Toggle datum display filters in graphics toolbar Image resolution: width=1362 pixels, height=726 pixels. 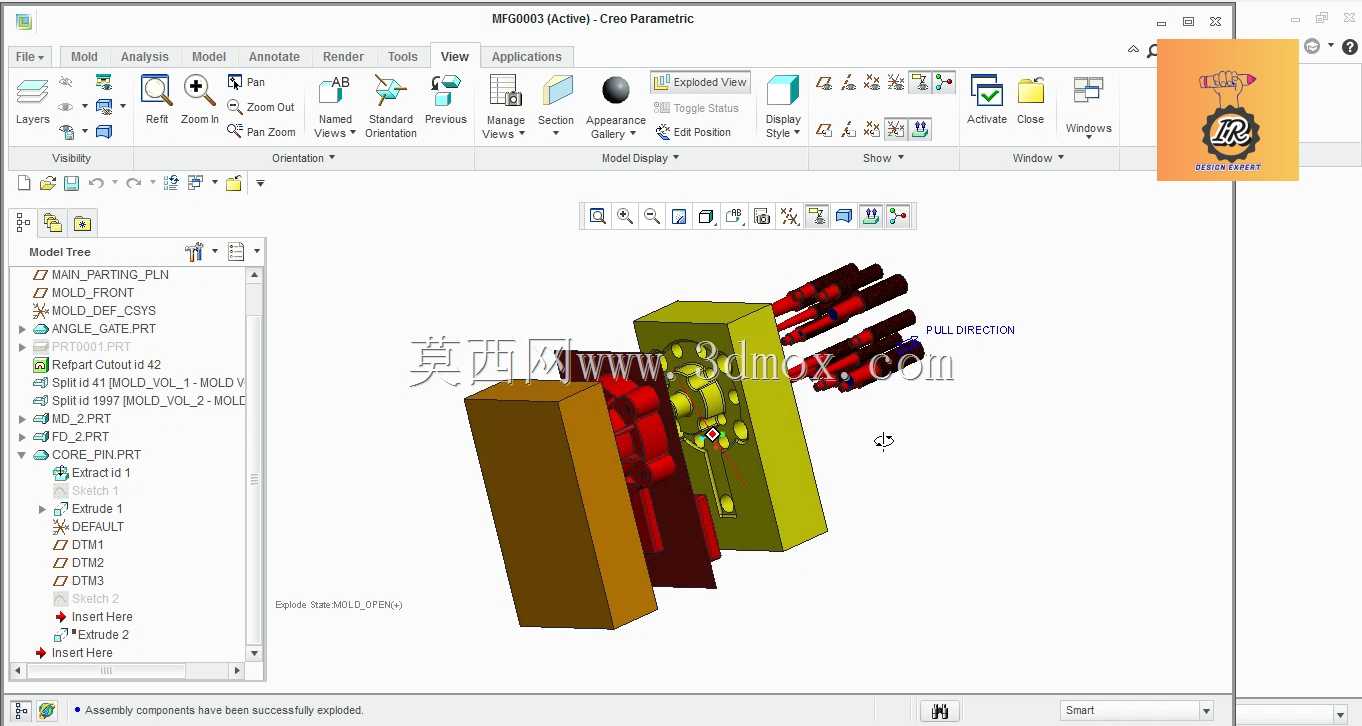click(x=789, y=216)
